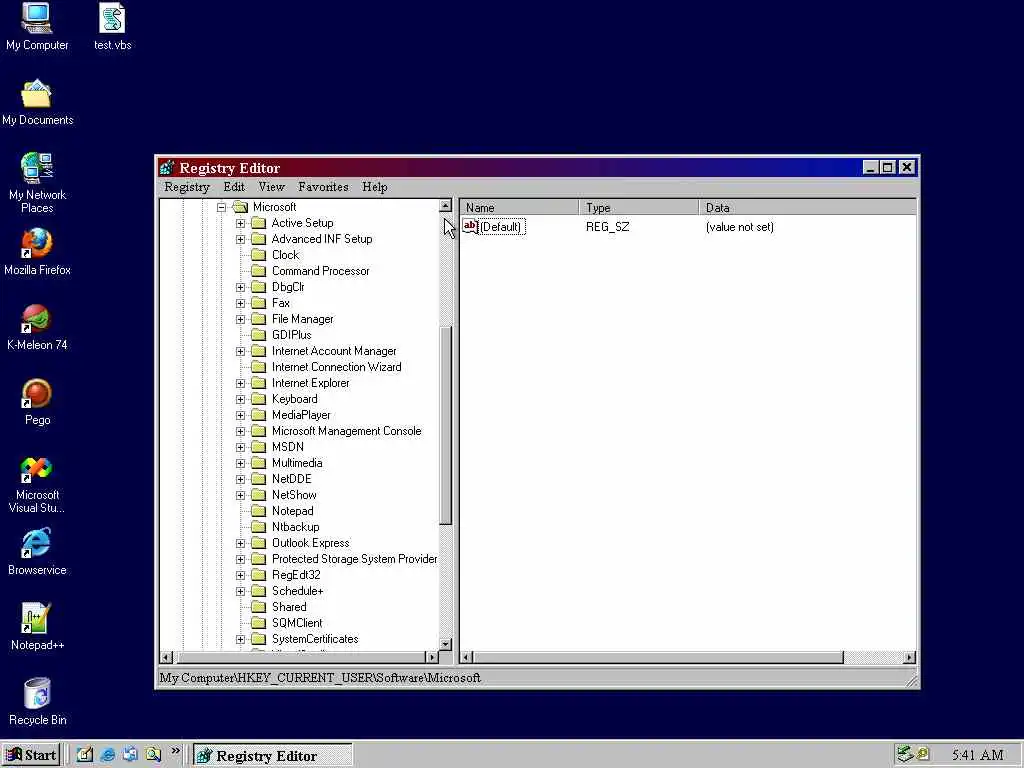The image size is (1024, 768).
Task: Expand the Internet Explorer key
Action: (240, 383)
